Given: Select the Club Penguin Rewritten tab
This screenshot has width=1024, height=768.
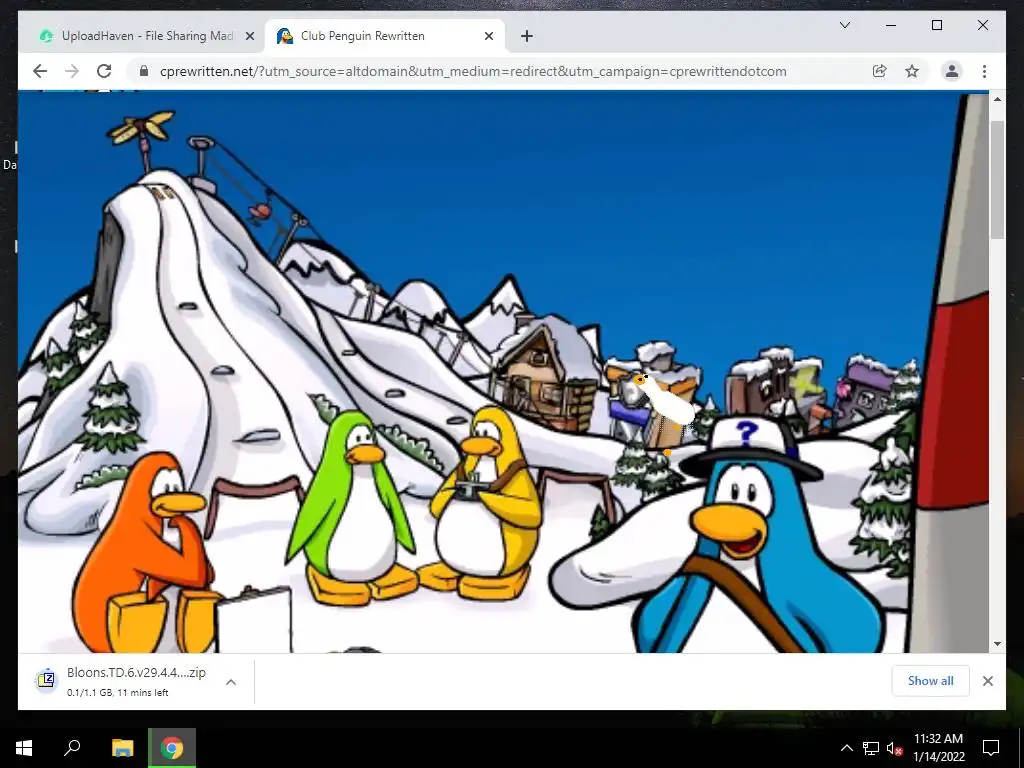Looking at the screenshot, I should click(385, 36).
